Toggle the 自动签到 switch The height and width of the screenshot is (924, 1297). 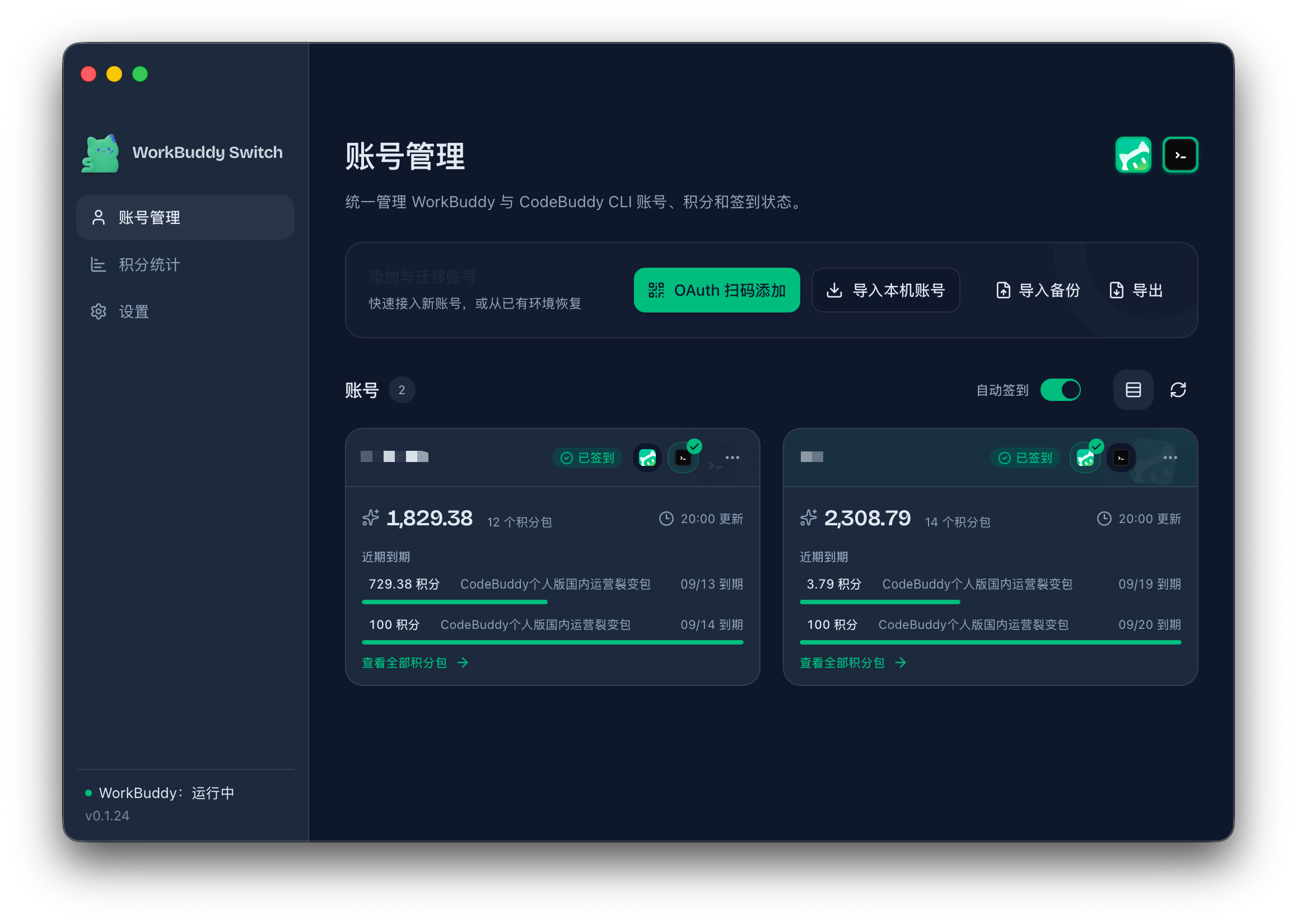(1060, 390)
